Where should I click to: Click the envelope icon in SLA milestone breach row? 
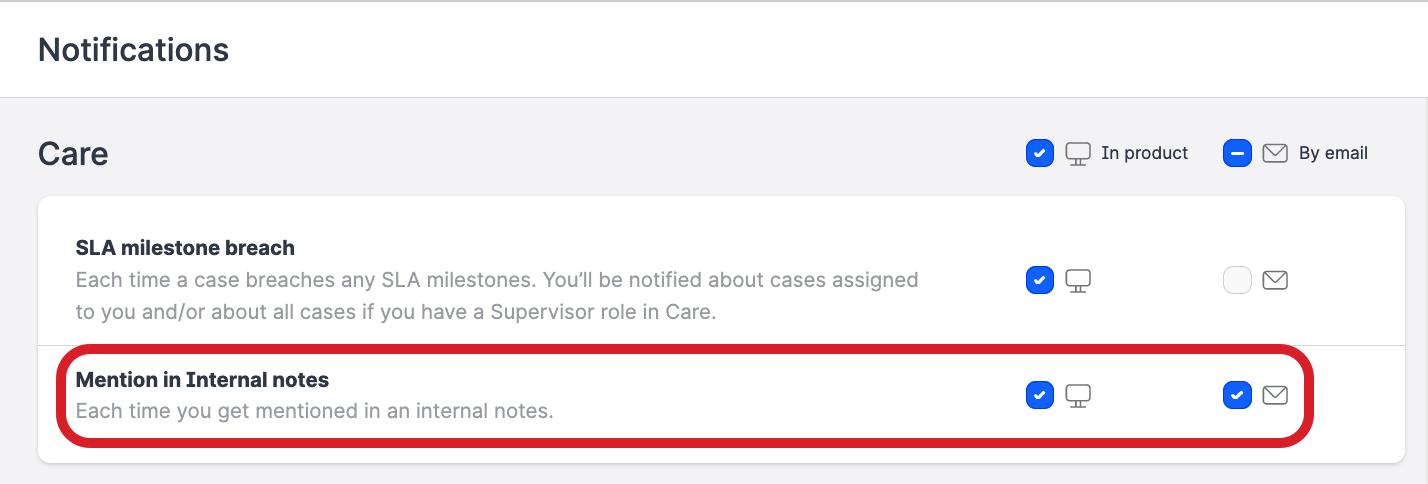(1274, 281)
